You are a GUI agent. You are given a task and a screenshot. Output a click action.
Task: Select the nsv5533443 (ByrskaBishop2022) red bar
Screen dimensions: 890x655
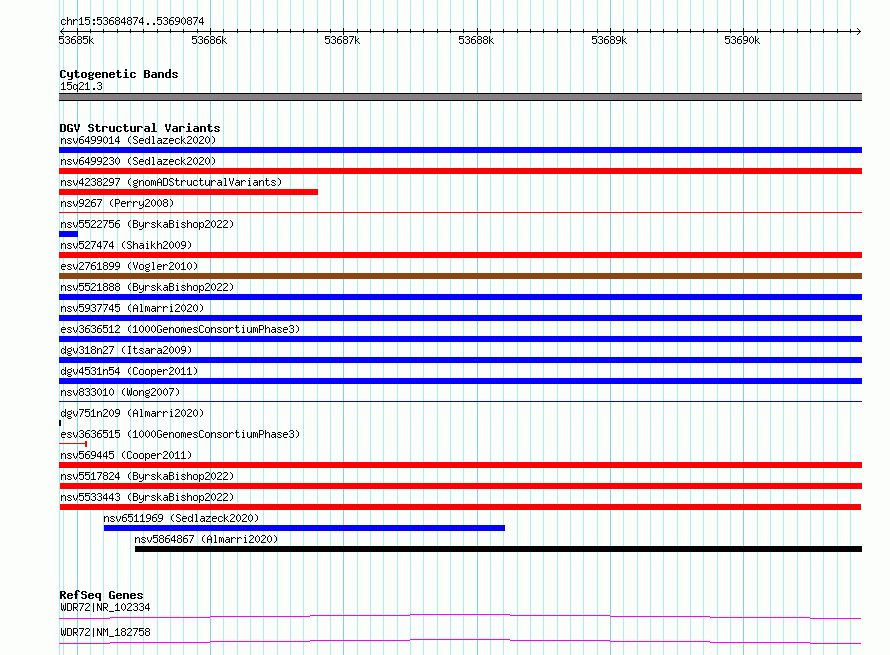pos(460,507)
